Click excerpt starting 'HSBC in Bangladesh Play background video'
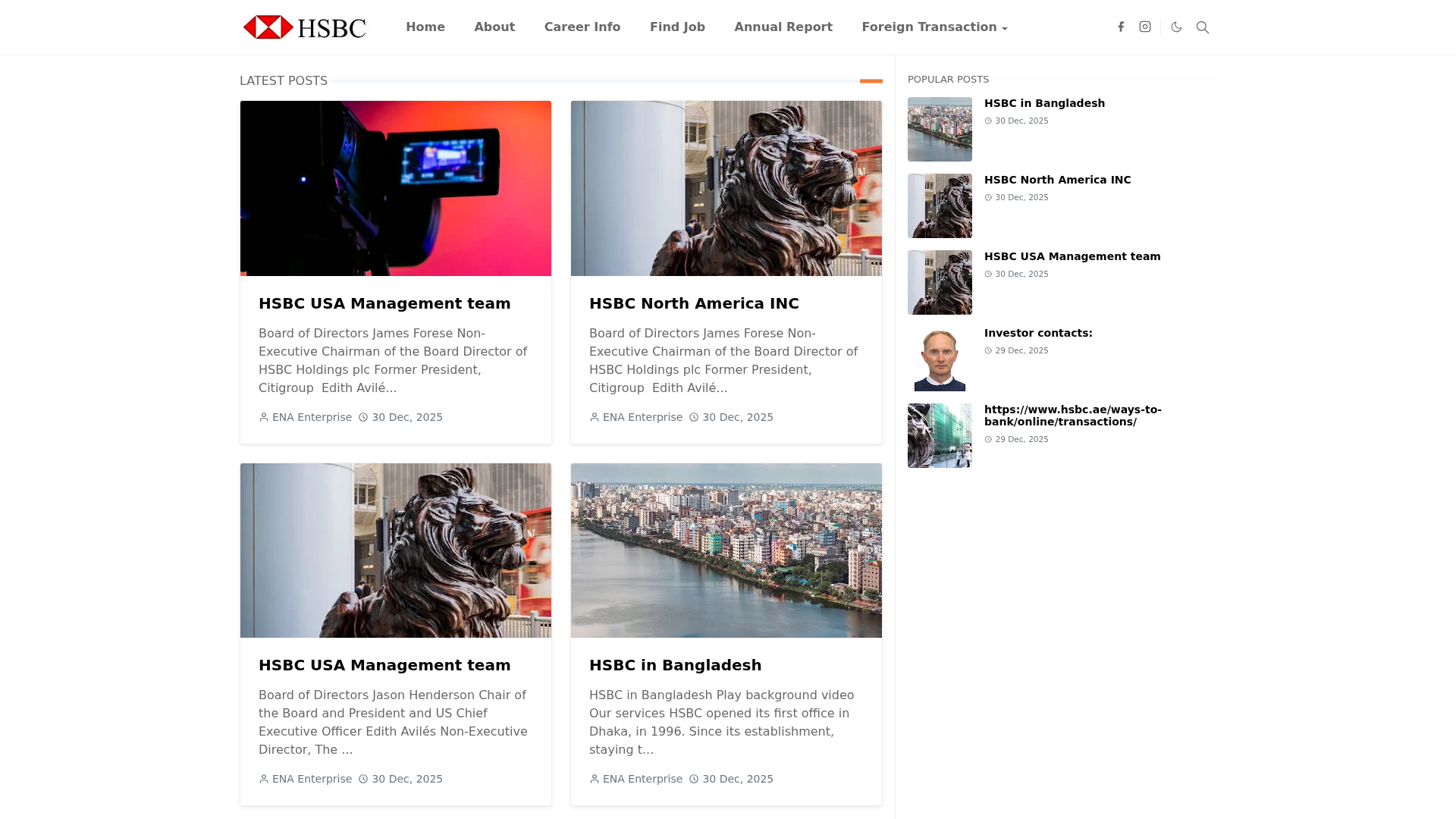The image size is (1456, 819). [721, 722]
